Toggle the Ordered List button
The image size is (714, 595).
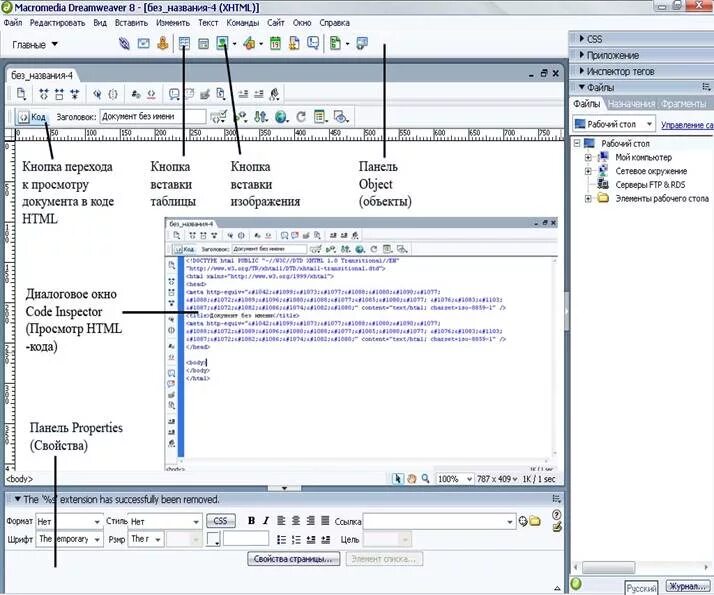point(296,539)
